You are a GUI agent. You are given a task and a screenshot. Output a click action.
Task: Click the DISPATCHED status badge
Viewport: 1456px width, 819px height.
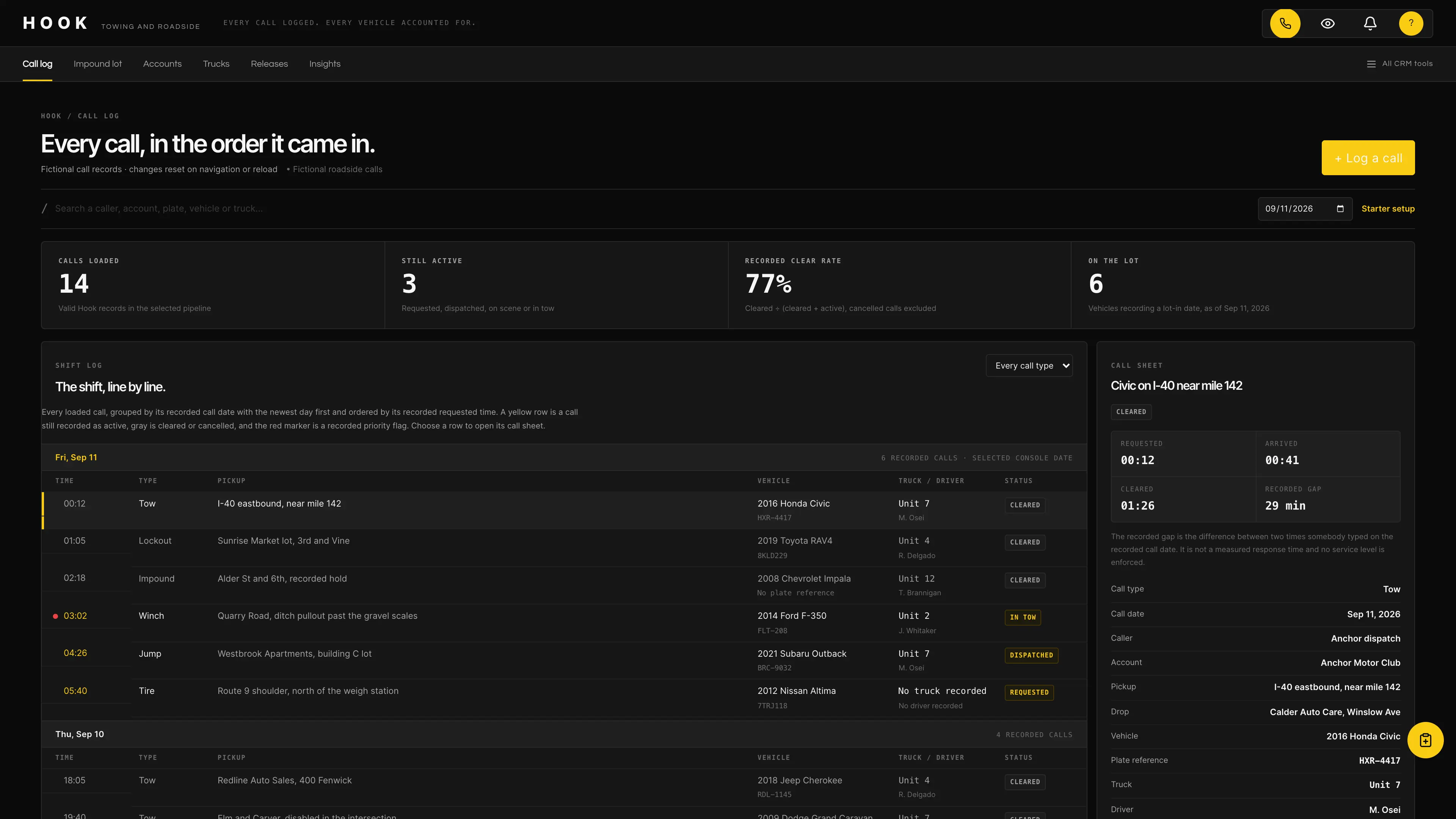click(x=1031, y=655)
